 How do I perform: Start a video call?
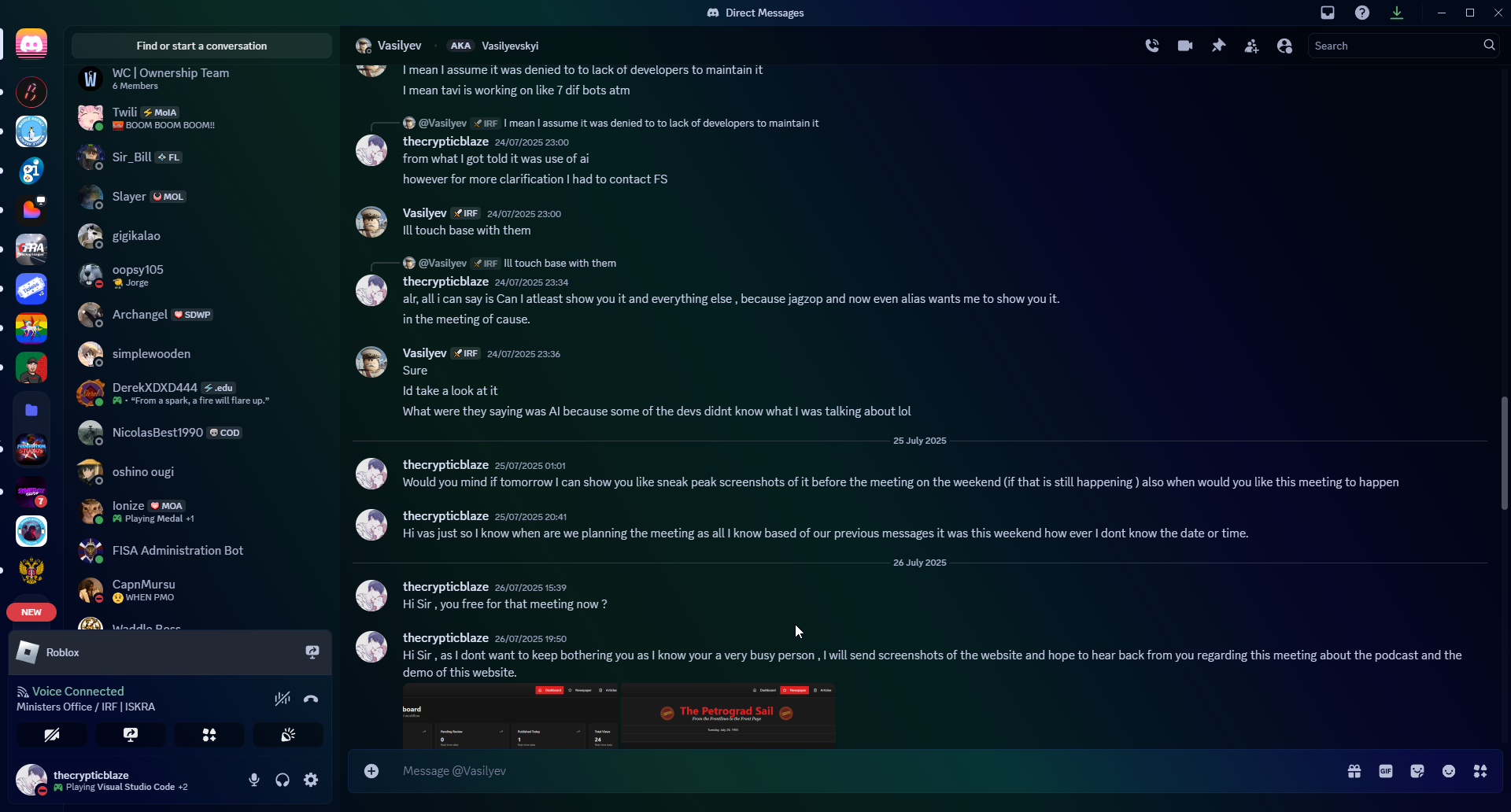tap(1185, 46)
